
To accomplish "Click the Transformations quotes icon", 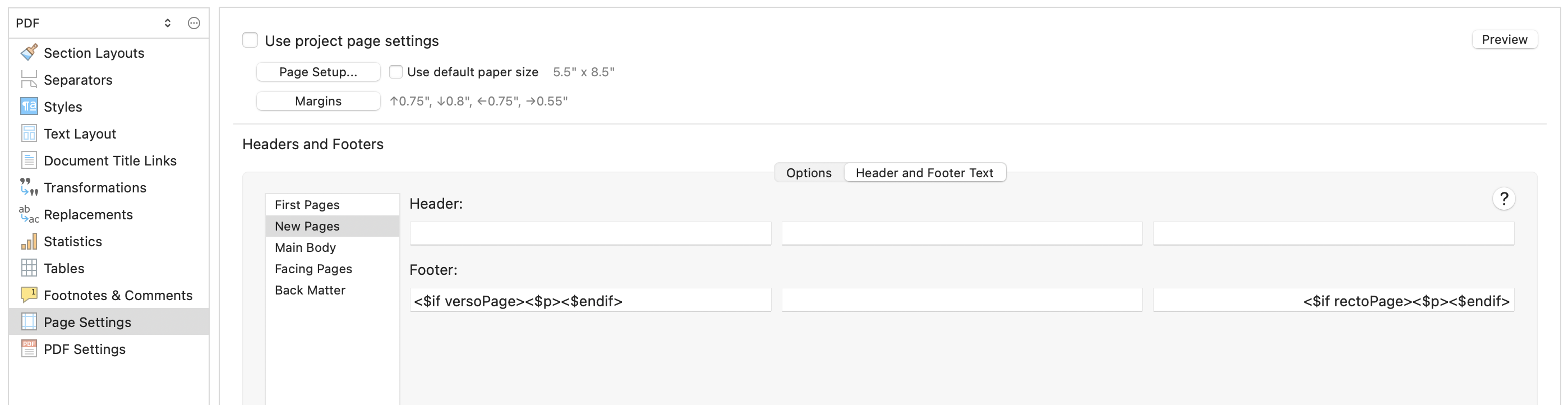I will (29, 187).
